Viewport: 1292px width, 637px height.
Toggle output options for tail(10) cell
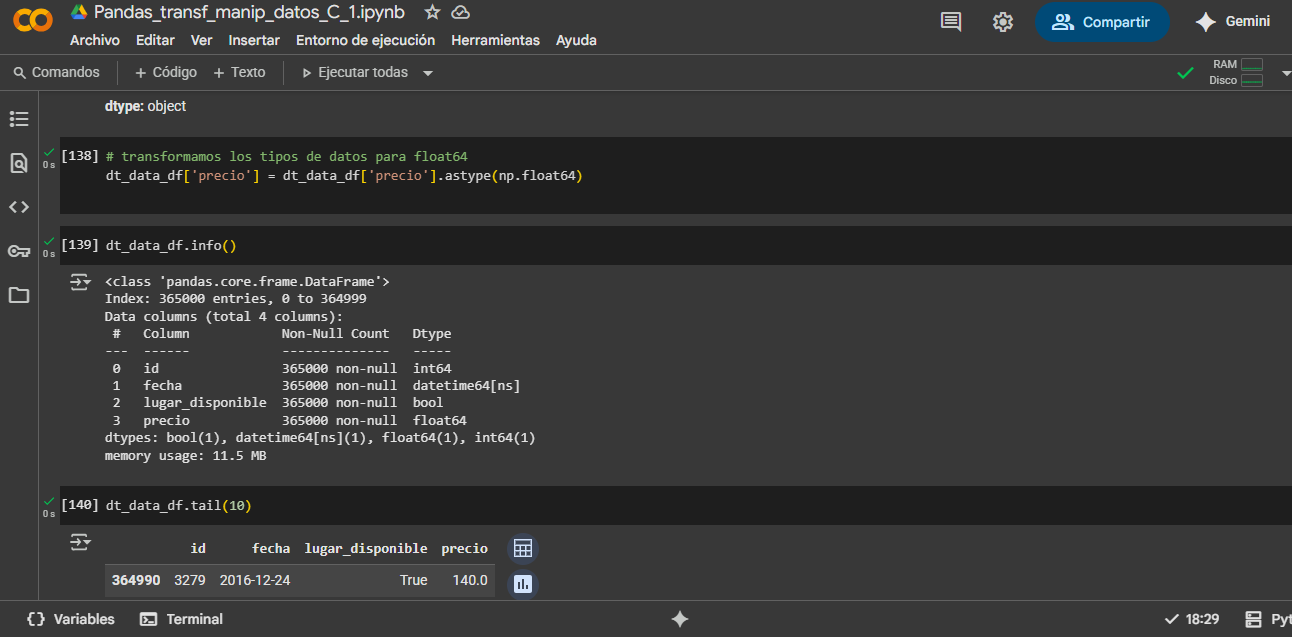[x=80, y=543]
